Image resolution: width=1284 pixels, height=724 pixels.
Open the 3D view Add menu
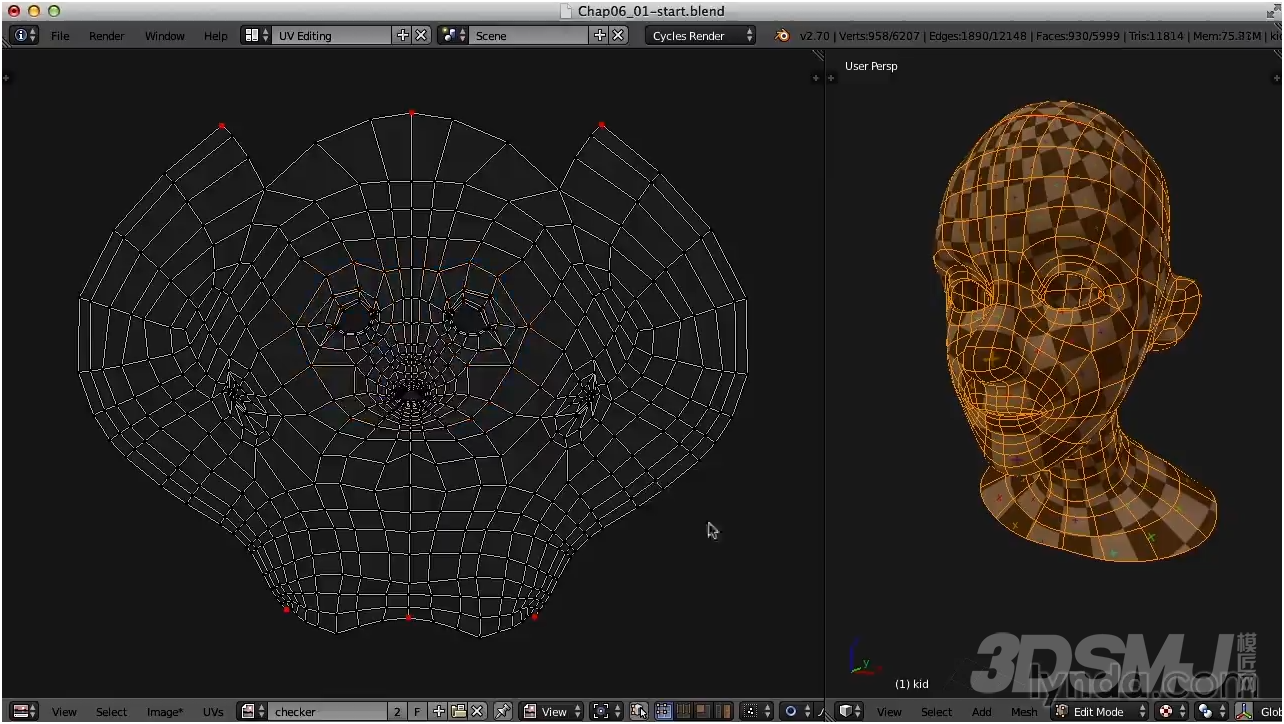coord(982,712)
